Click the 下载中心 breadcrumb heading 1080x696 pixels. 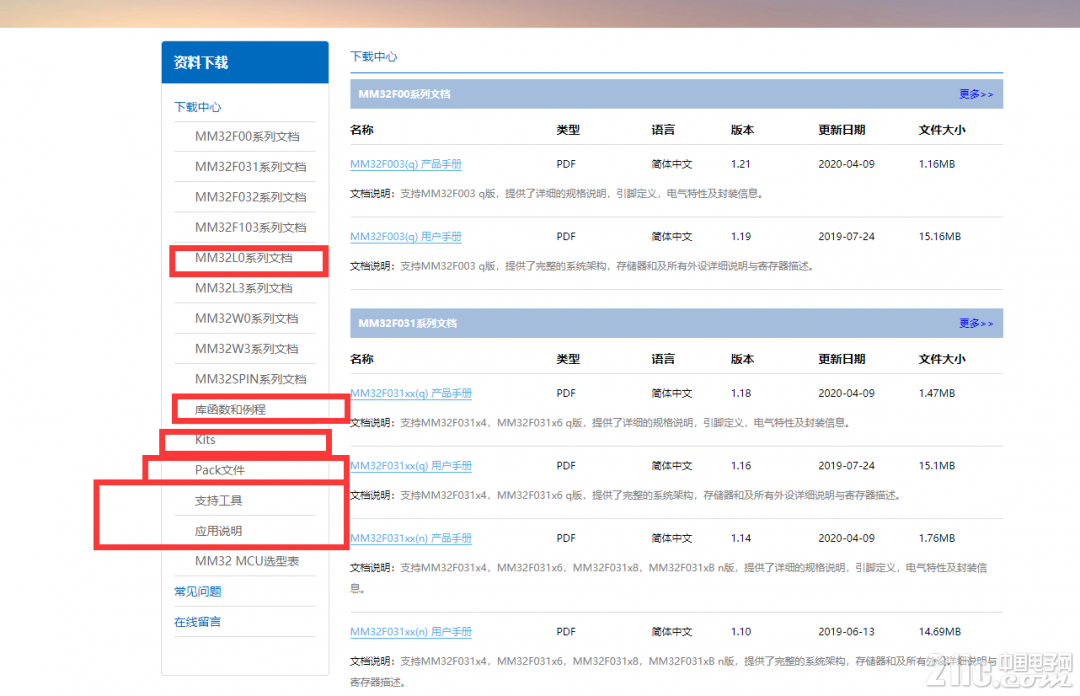point(374,57)
